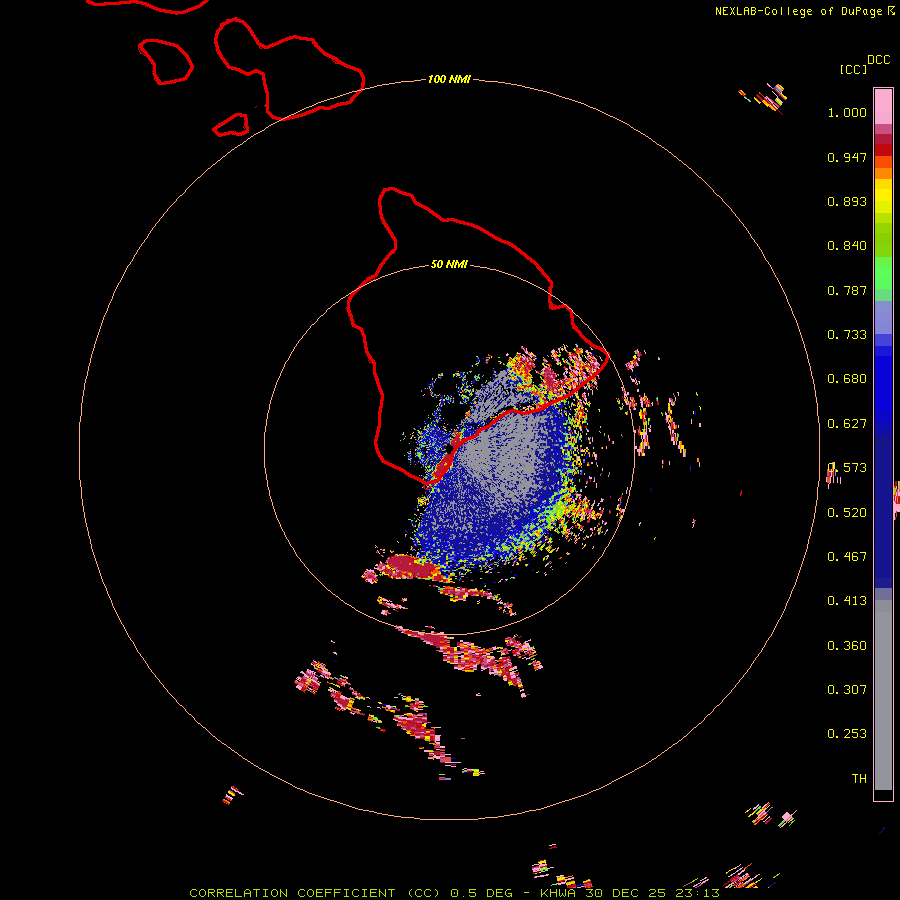Click the TH threshold label on the legend
The image size is (900, 900).
pyautogui.click(x=859, y=779)
